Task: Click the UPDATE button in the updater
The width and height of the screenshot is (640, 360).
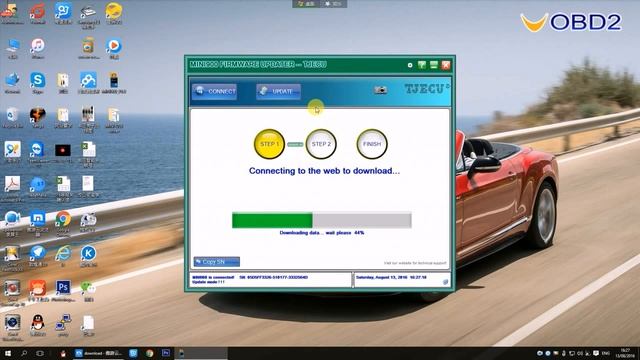Action: [x=278, y=91]
